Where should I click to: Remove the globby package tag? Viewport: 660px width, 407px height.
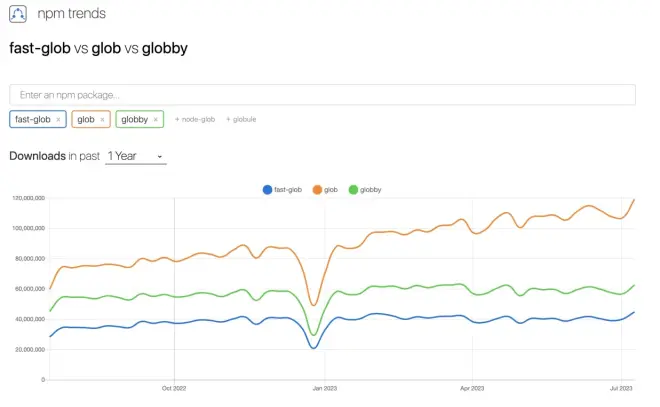[x=156, y=120]
